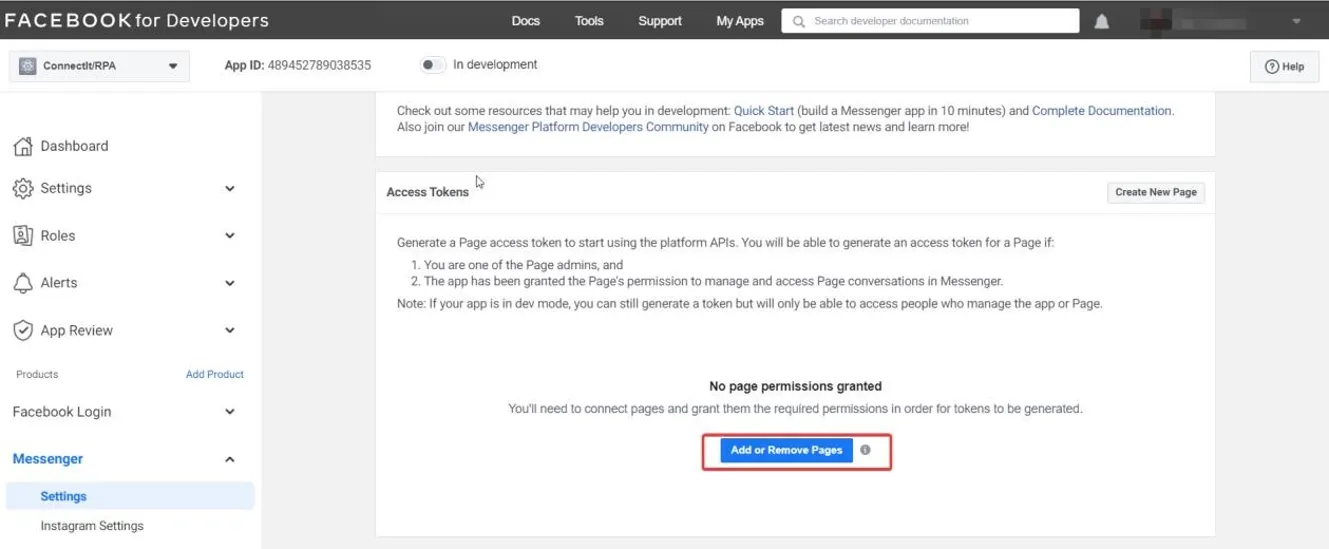Collapse the Messenger product section

[x=229, y=459]
